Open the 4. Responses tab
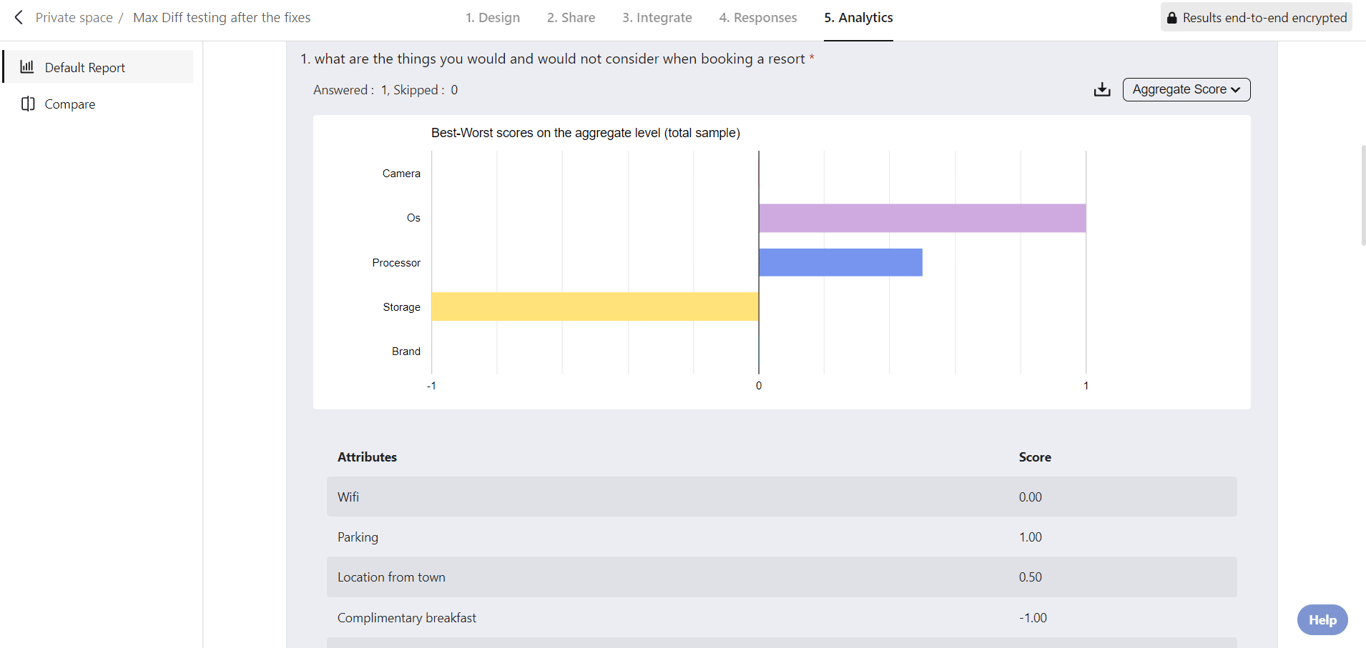Viewport: 1366px width, 648px height. click(x=758, y=18)
